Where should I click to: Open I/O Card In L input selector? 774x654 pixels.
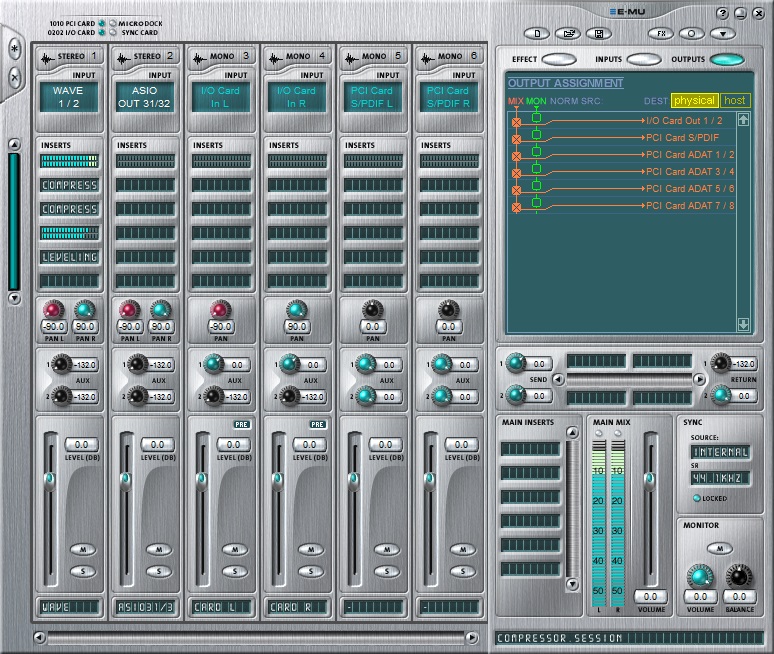221,97
